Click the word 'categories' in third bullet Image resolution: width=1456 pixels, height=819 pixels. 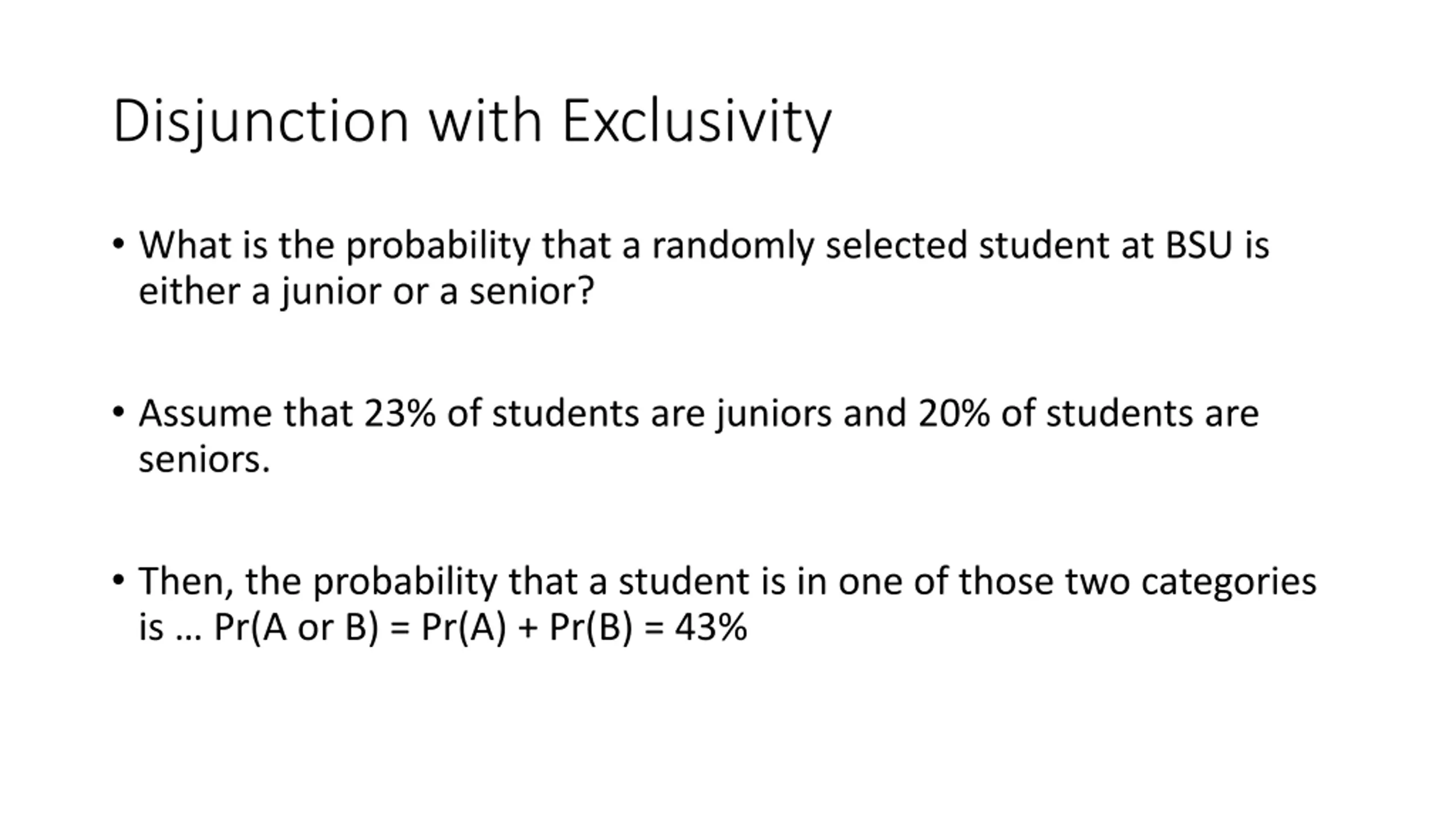click(x=1229, y=581)
